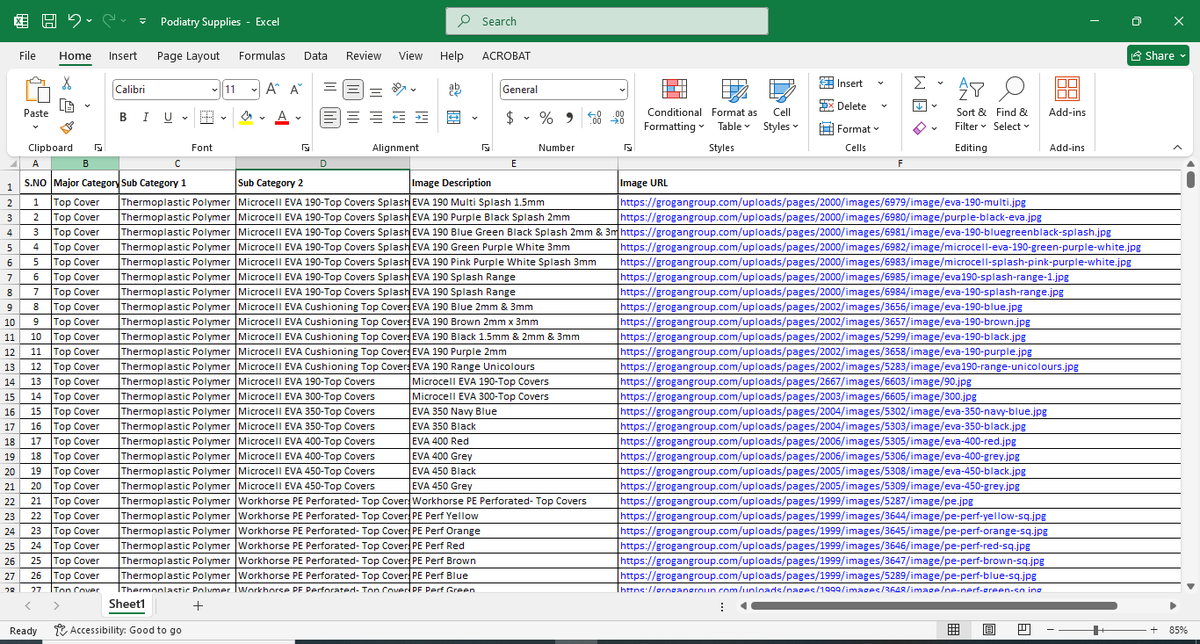1200x644 pixels.
Task: Click the Clear eraser icon
Action: pos(920,128)
